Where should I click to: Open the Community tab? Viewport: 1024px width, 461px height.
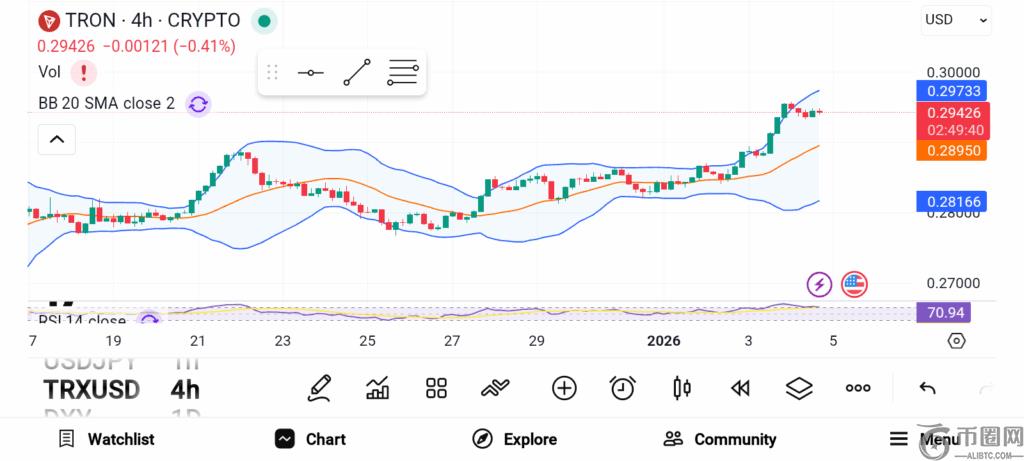(x=720, y=439)
